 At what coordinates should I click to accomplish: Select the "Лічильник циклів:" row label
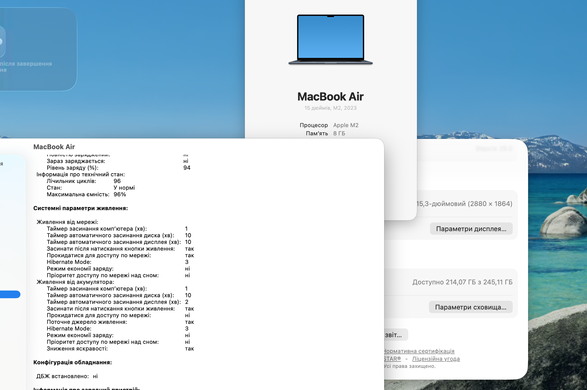71,181
